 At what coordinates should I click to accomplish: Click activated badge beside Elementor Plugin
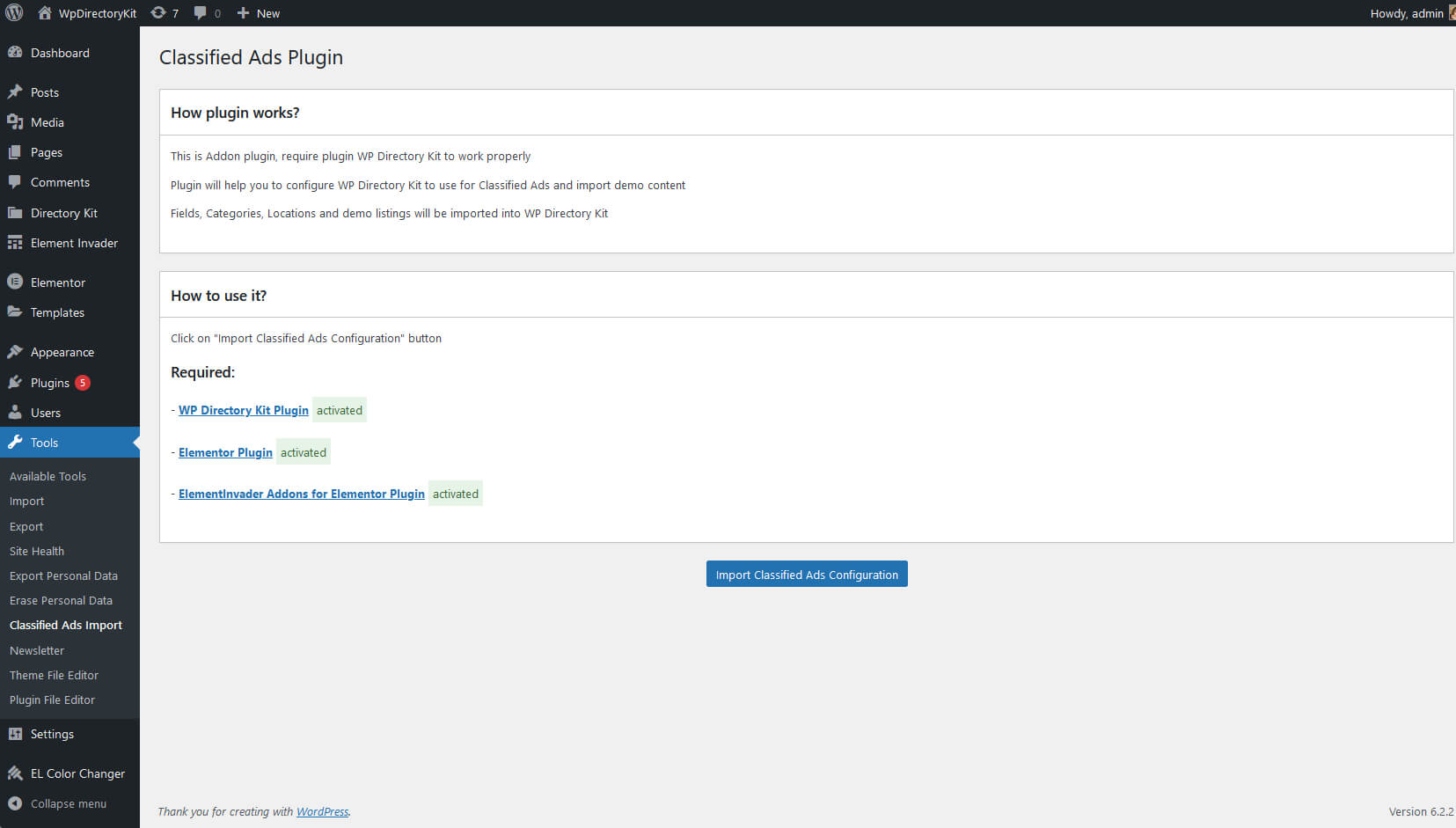(304, 452)
